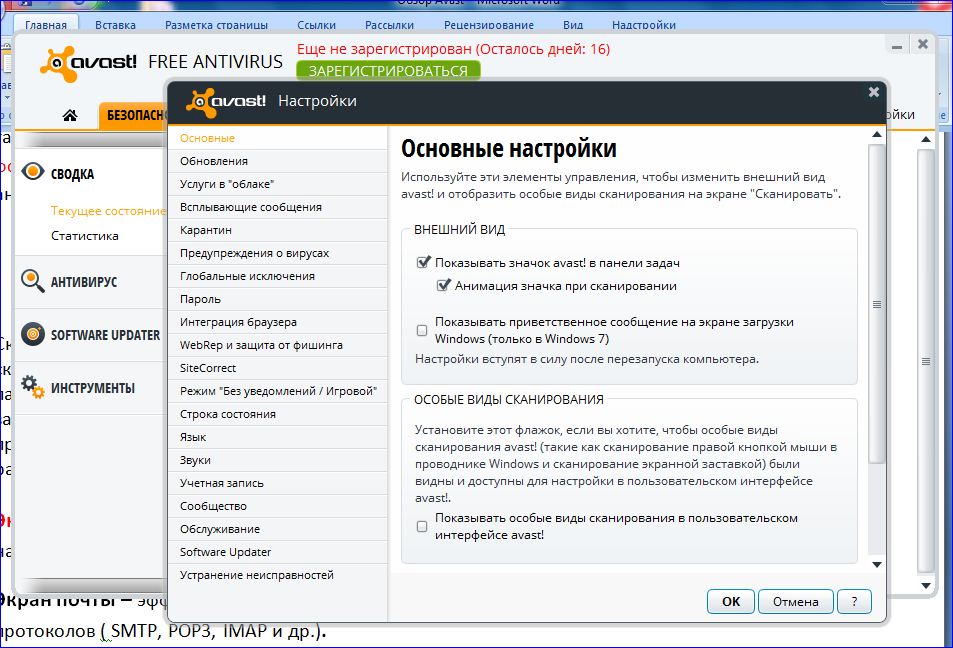Viewport: 953px width, 648px height.
Task: Open Word Вставка ribbon tab
Action: (x=115, y=25)
